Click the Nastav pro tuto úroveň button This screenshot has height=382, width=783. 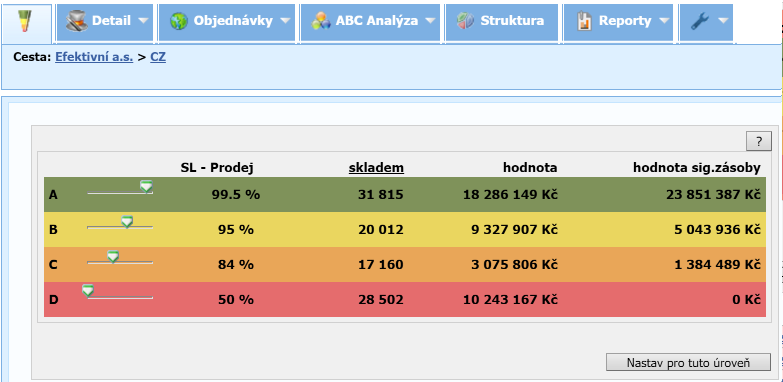click(x=688, y=363)
